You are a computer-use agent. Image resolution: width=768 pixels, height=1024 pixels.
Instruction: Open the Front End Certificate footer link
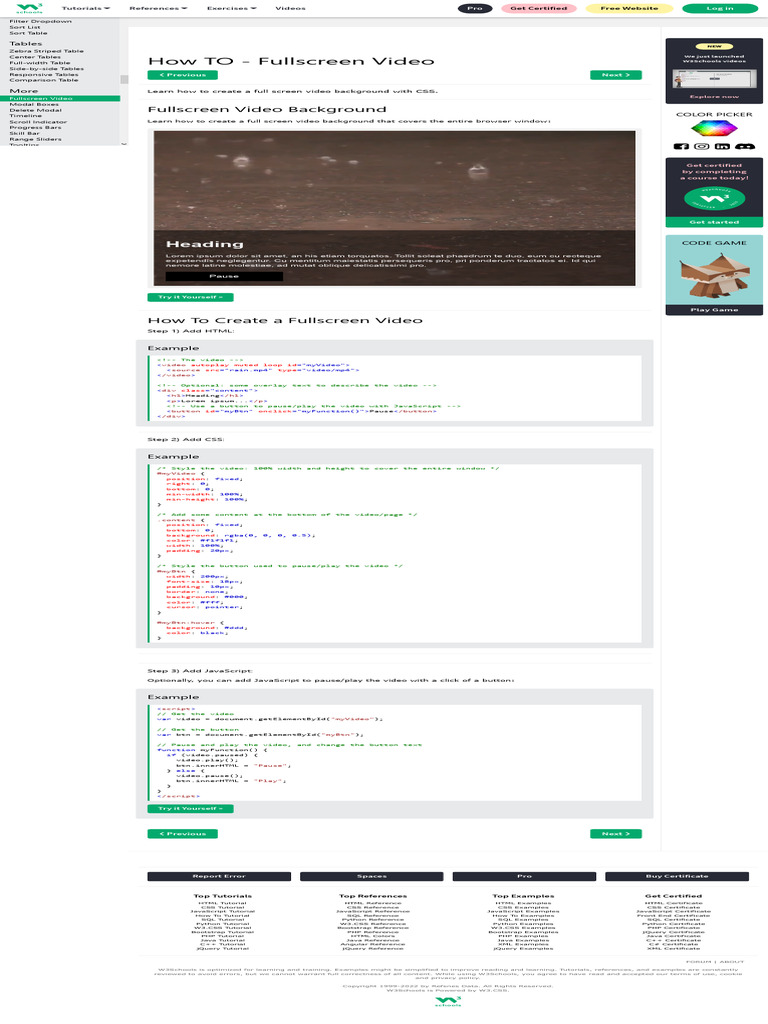tap(673, 916)
